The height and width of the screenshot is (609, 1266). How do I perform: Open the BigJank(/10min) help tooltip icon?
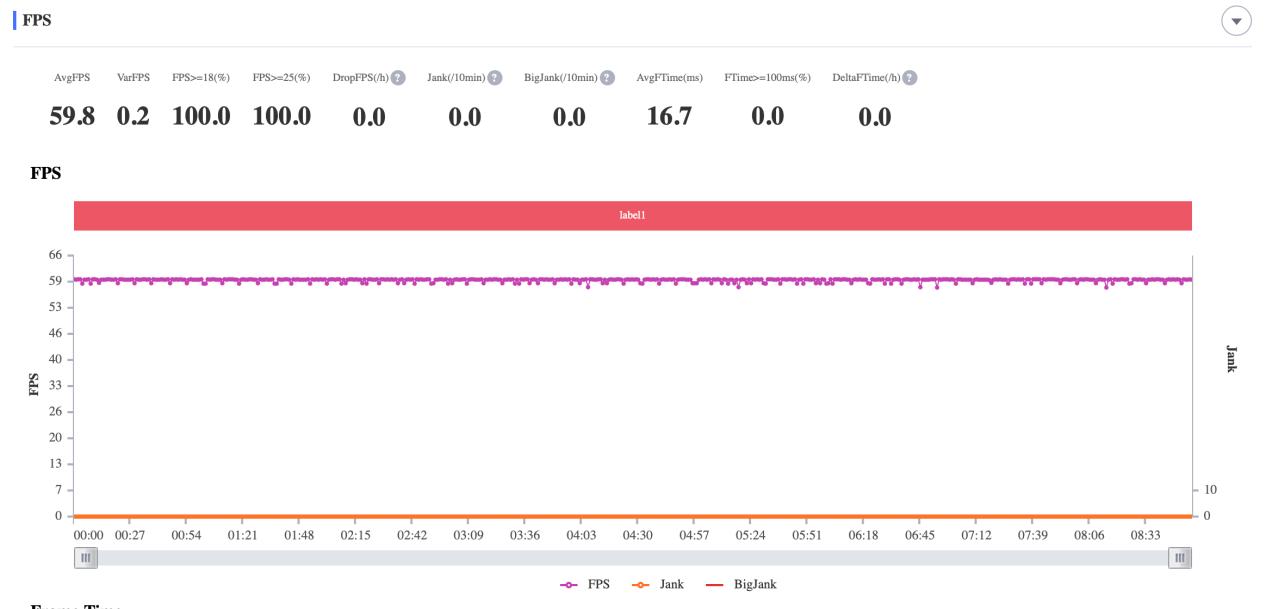[607, 78]
